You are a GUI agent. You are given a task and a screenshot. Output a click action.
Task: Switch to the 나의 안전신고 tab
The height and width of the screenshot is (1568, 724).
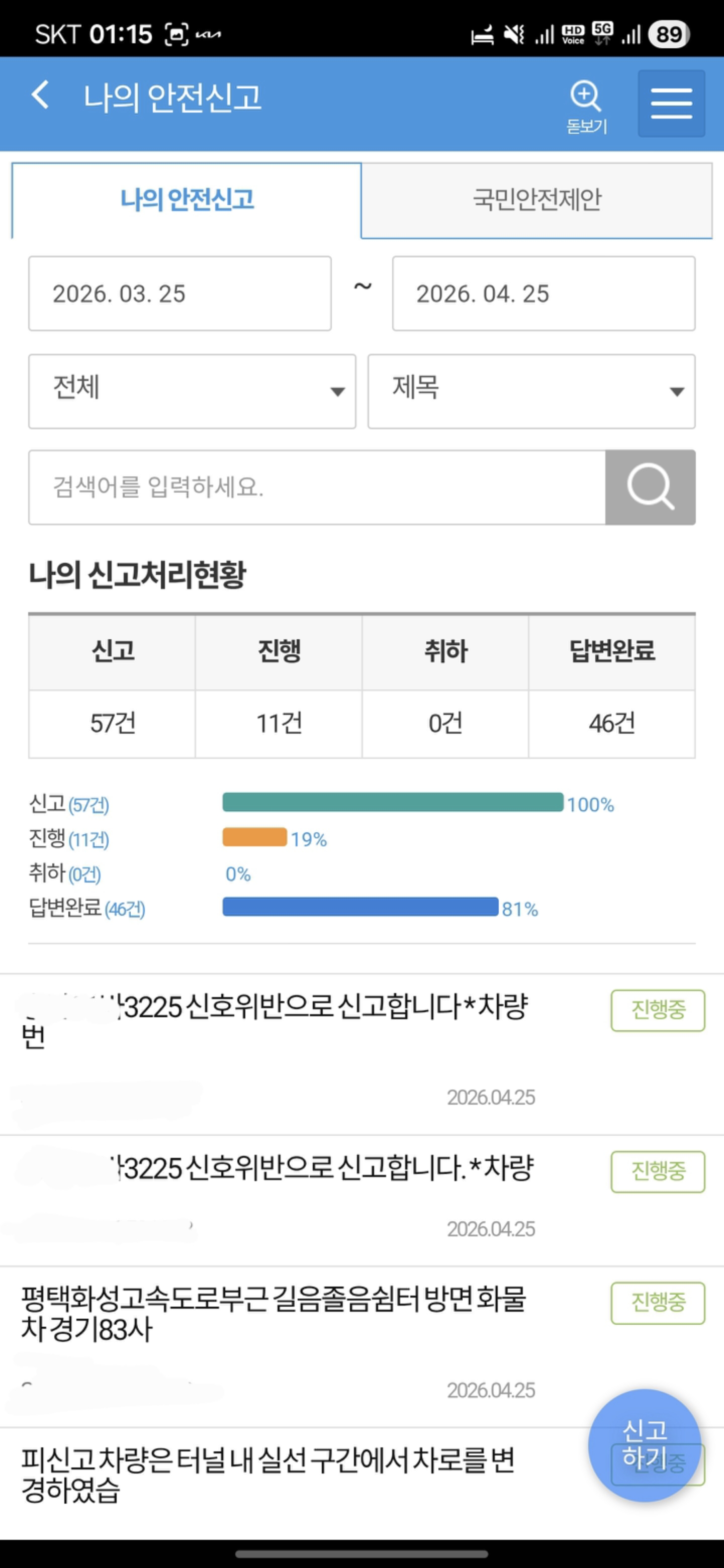187,200
